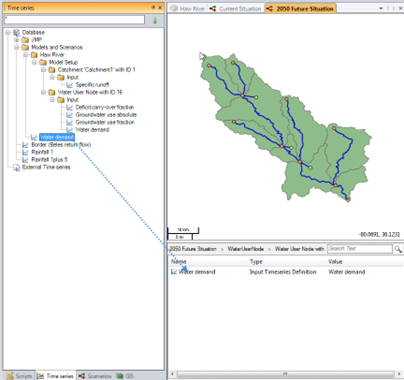Image resolution: width=404 pixels, height=380 pixels.
Task: Click the horizontal scrollbar in properties panel
Action: tap(285, 374)
